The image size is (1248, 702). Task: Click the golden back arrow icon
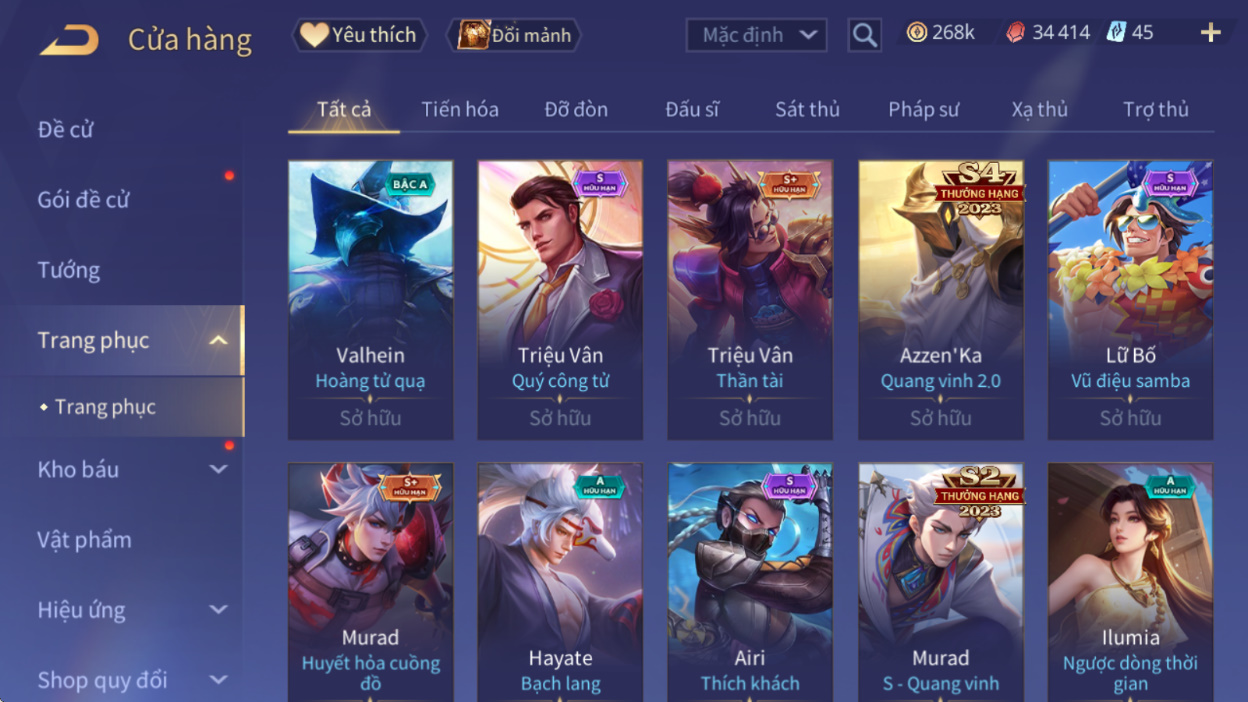click(70, 40)
